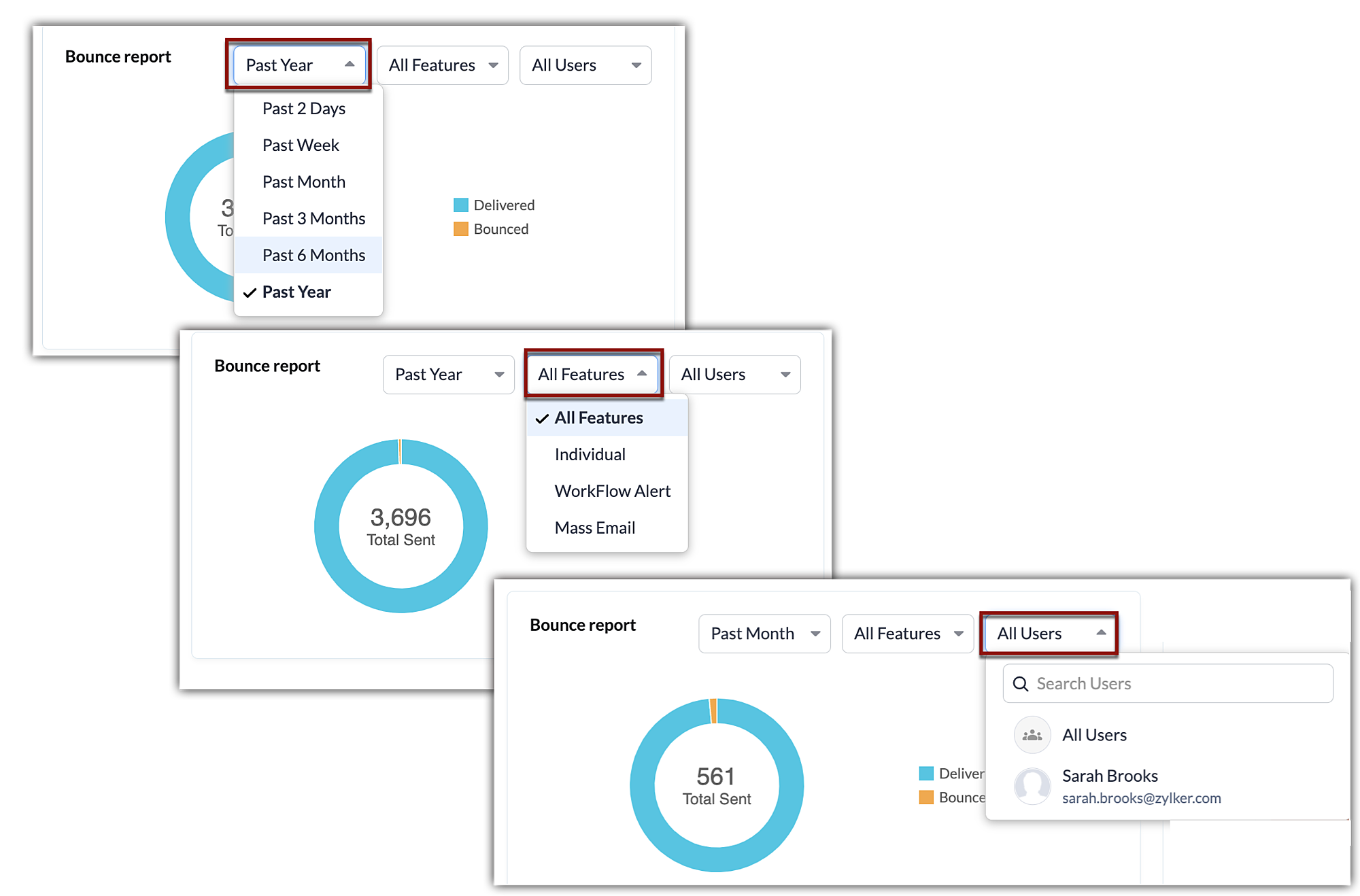The image size is (1360, 896).
Task: Click the 561 Total Sent donut chart
Action: point(716,785)
